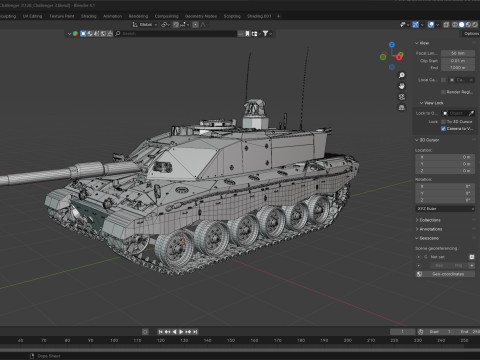This screenshot has height=360, width=480.
Task: Click the colorful display mode icon
Action: click(75, 34)
